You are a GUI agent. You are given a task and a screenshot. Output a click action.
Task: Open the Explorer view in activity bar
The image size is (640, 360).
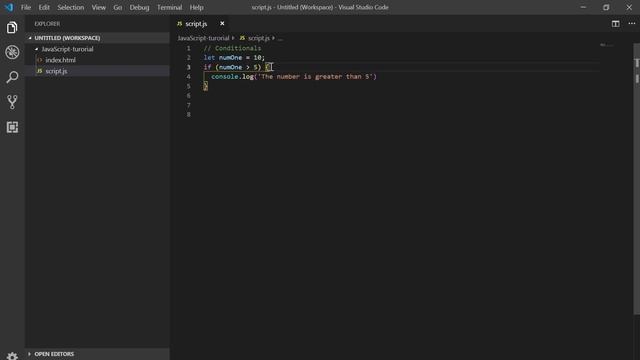(x=12, y=27)
